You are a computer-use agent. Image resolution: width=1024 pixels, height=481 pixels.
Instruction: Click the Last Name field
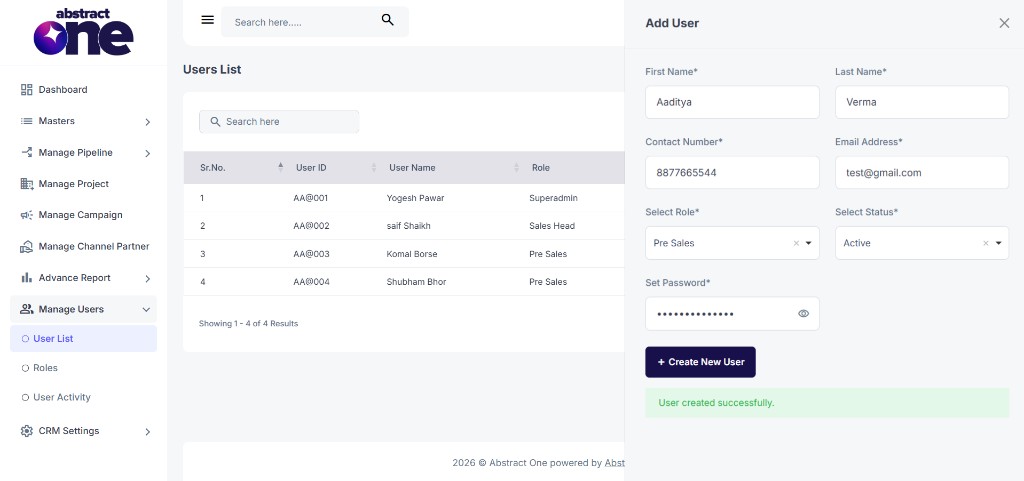(x=922, y=102)
